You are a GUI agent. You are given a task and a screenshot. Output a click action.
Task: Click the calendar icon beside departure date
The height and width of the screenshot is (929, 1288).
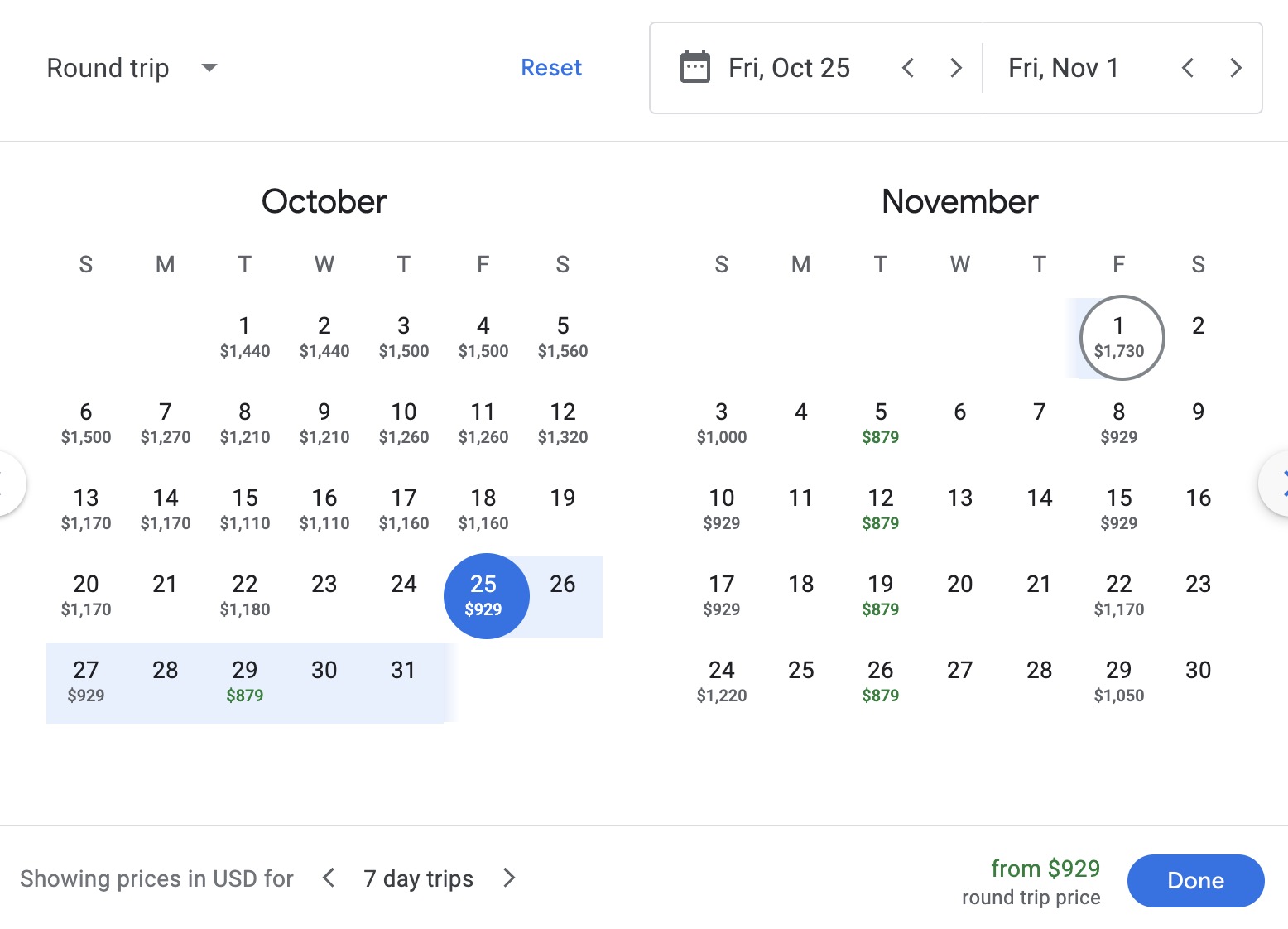click(694, 67)
